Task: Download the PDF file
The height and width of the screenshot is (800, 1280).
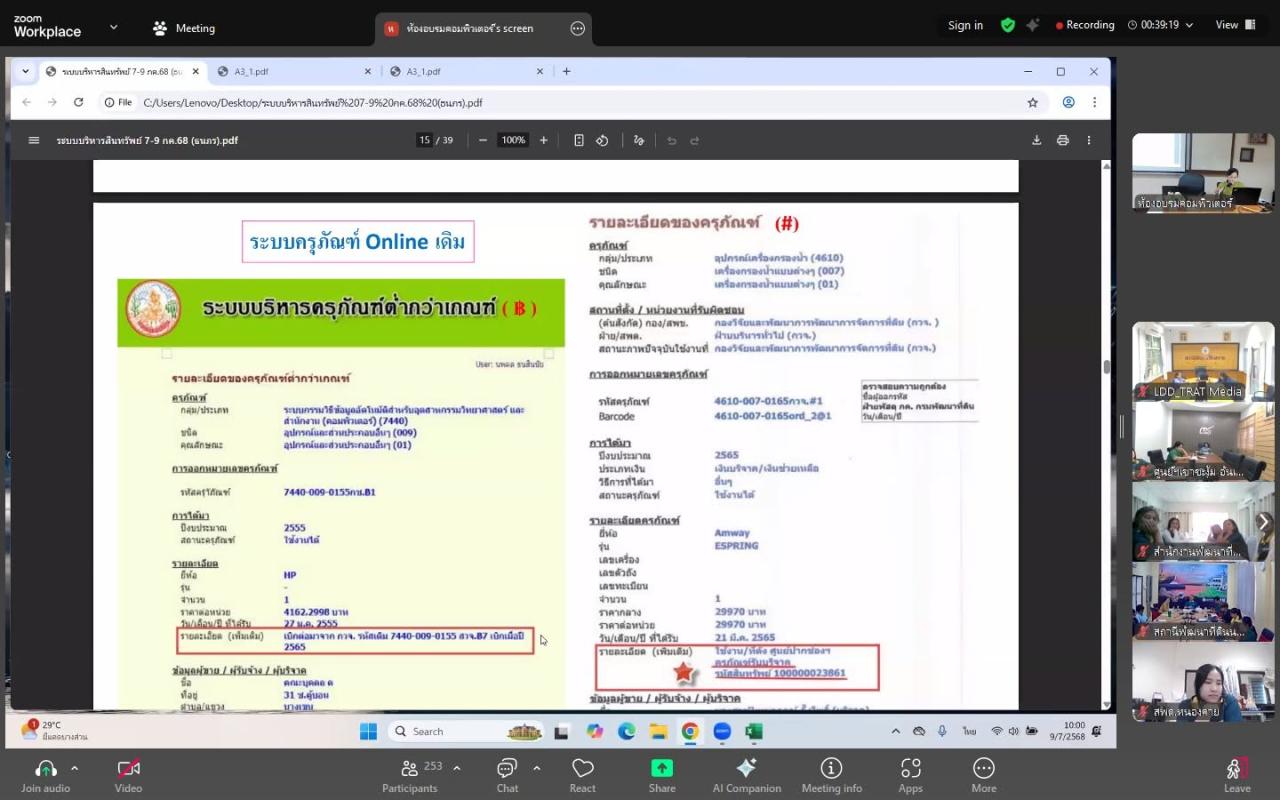Action: (x=1037, y=140)
